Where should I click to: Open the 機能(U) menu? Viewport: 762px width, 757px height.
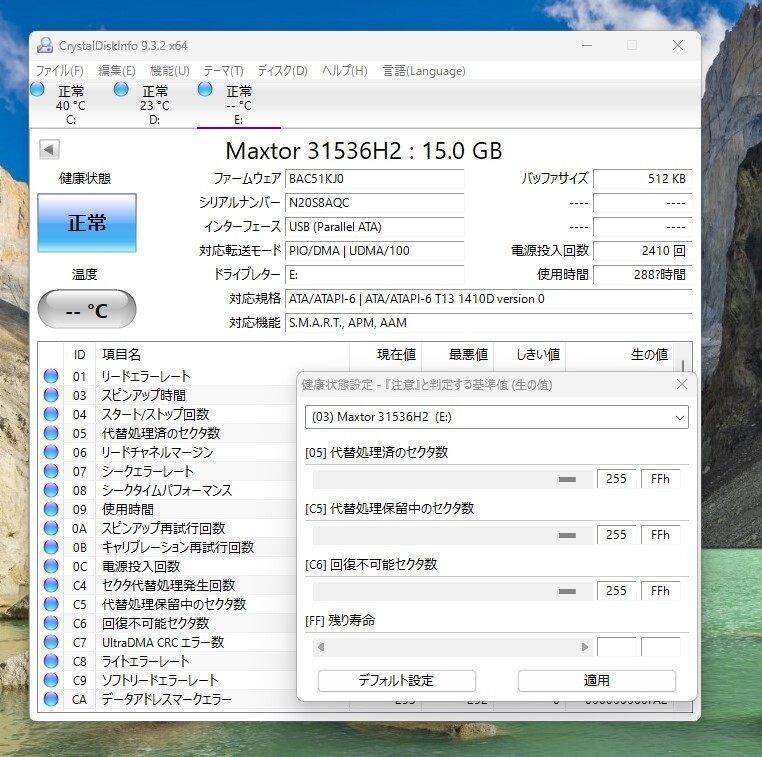click(x=170, y=71)
